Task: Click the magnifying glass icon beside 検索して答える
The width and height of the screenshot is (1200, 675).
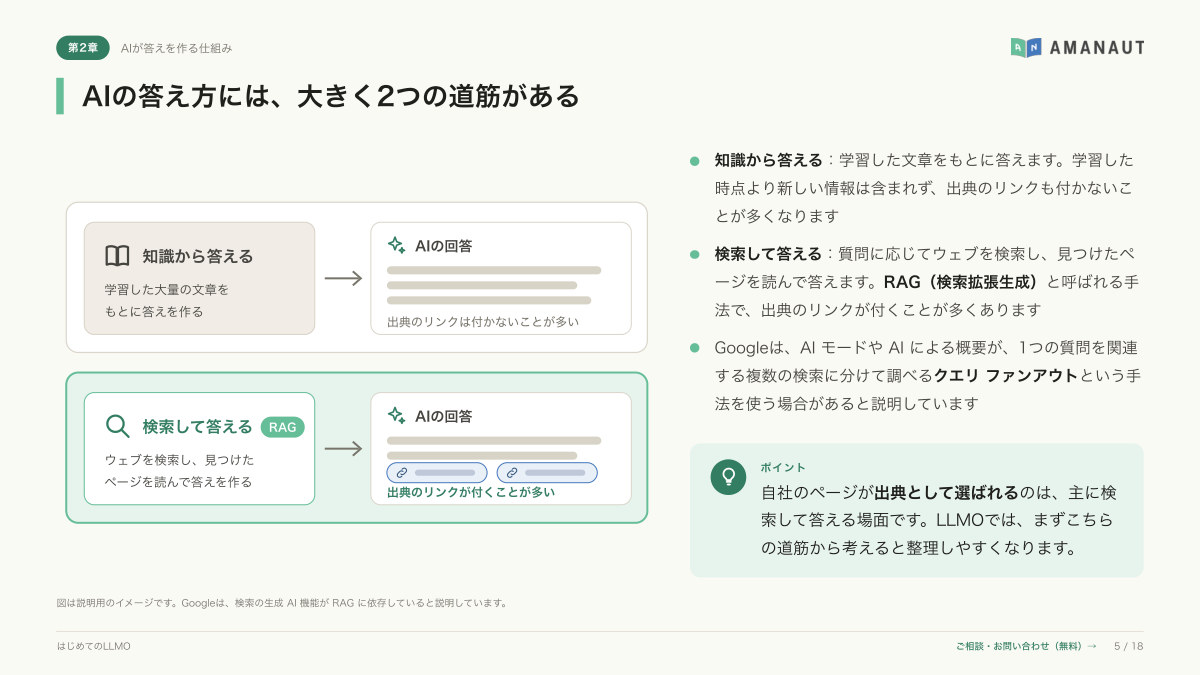Action: 117,427
